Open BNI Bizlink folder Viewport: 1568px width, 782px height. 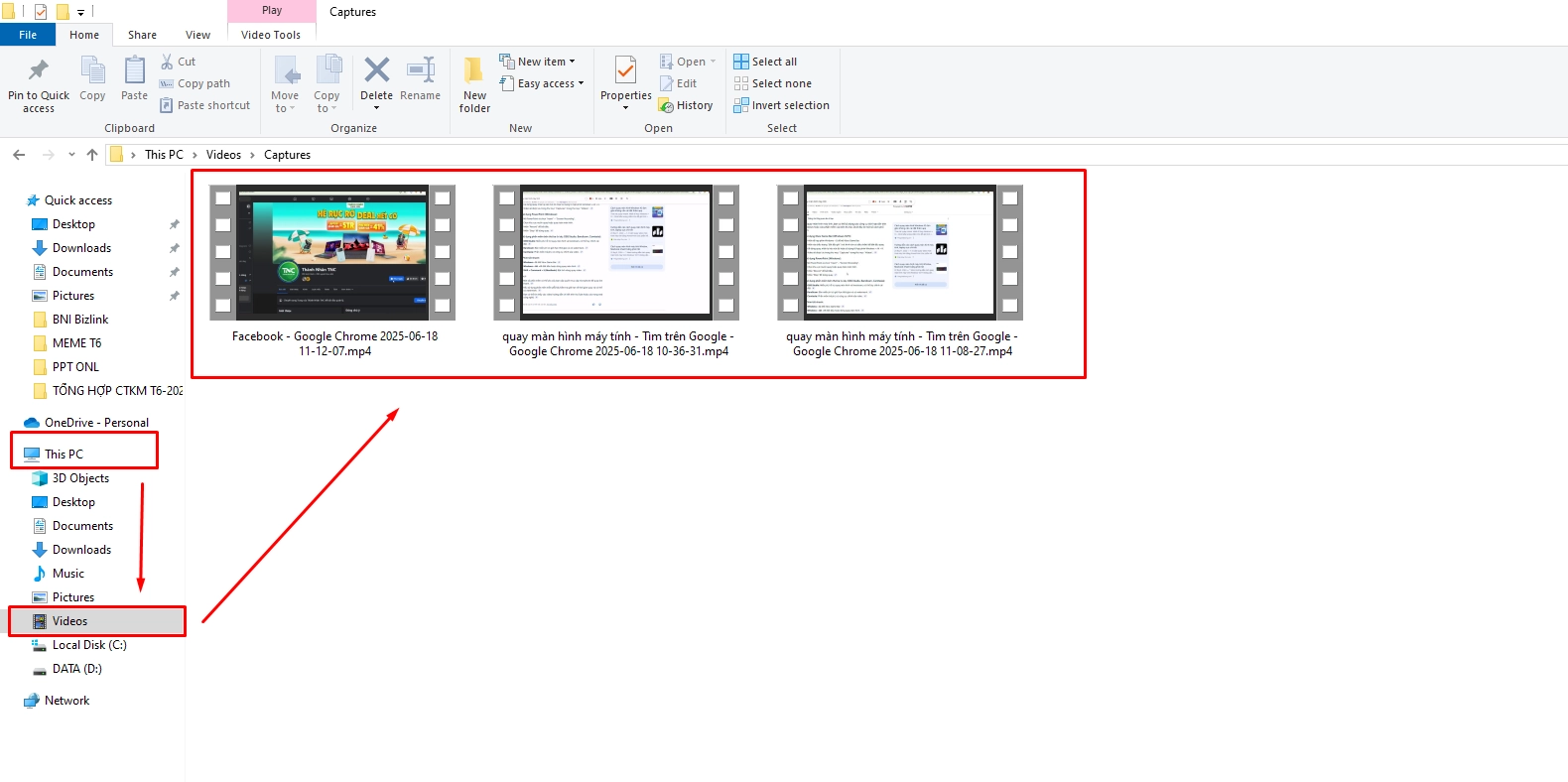pos(70,320)
